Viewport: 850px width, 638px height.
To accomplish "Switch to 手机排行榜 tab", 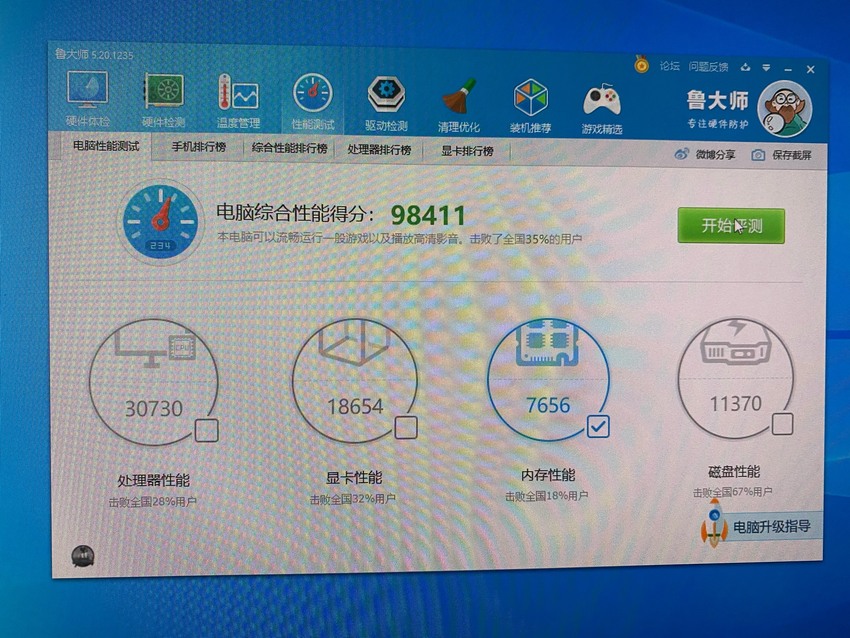I will [198, 147].
